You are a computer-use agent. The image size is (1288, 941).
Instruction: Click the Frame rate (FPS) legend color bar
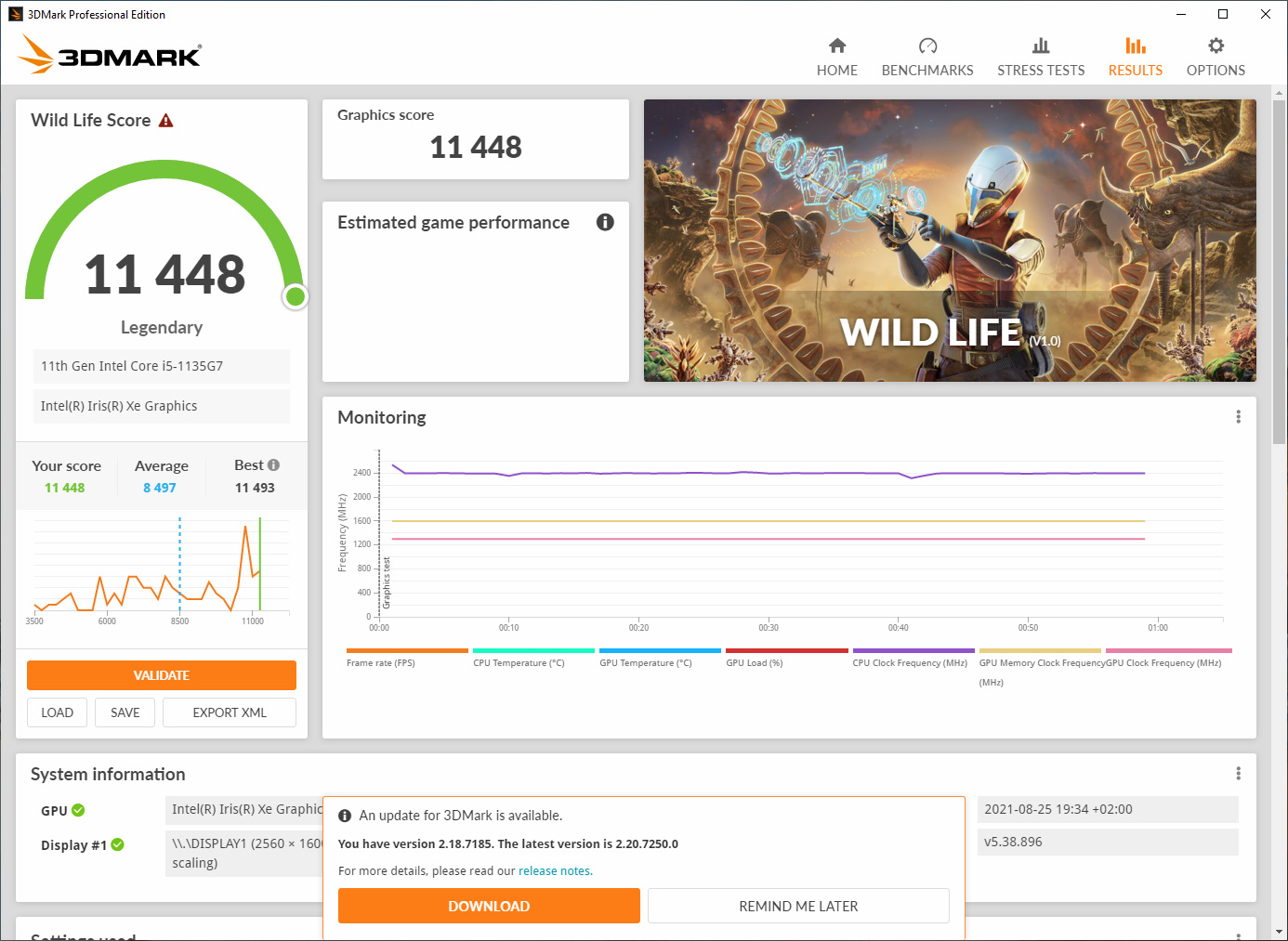pyautogui.click(x=407, y=651)
